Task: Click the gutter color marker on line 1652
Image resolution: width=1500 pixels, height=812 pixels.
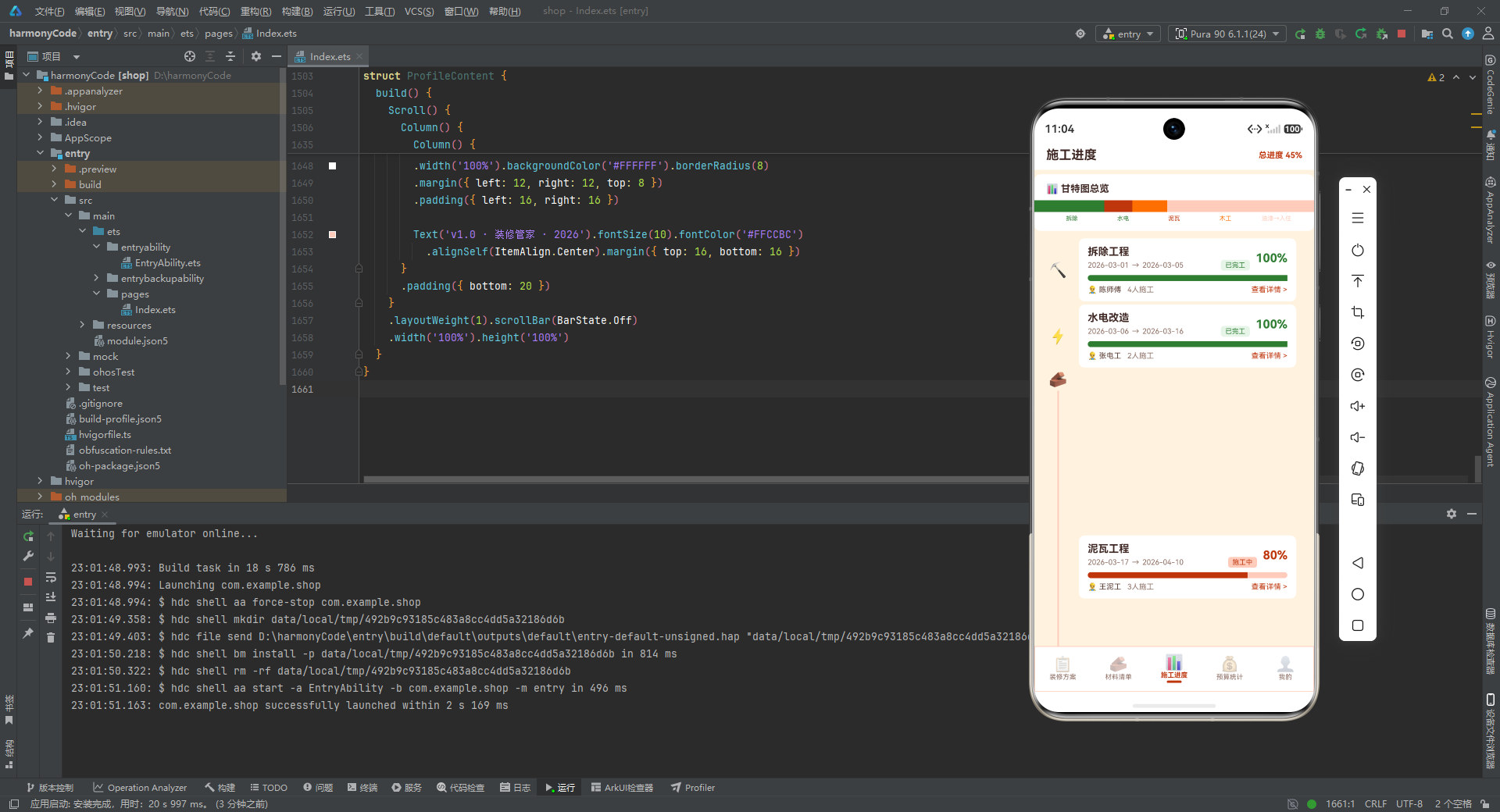Action: coord(332,234)
